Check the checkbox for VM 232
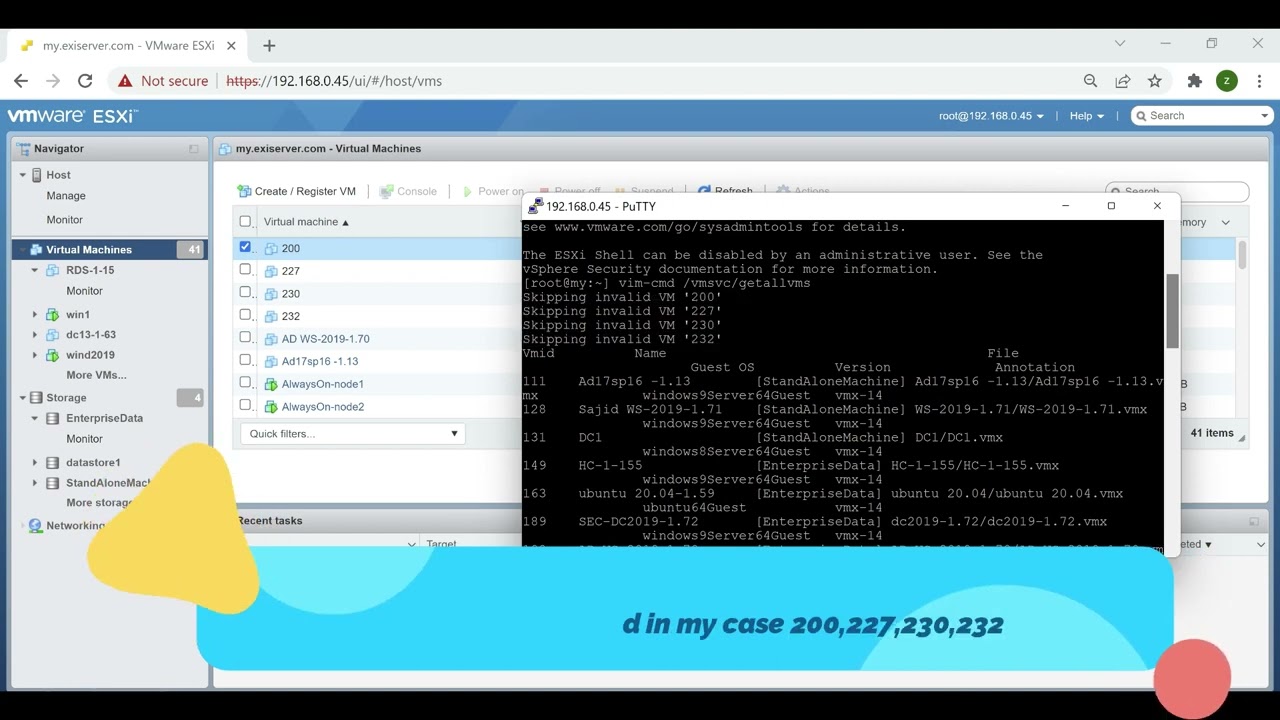1280x720 pixels. point(245,315)
